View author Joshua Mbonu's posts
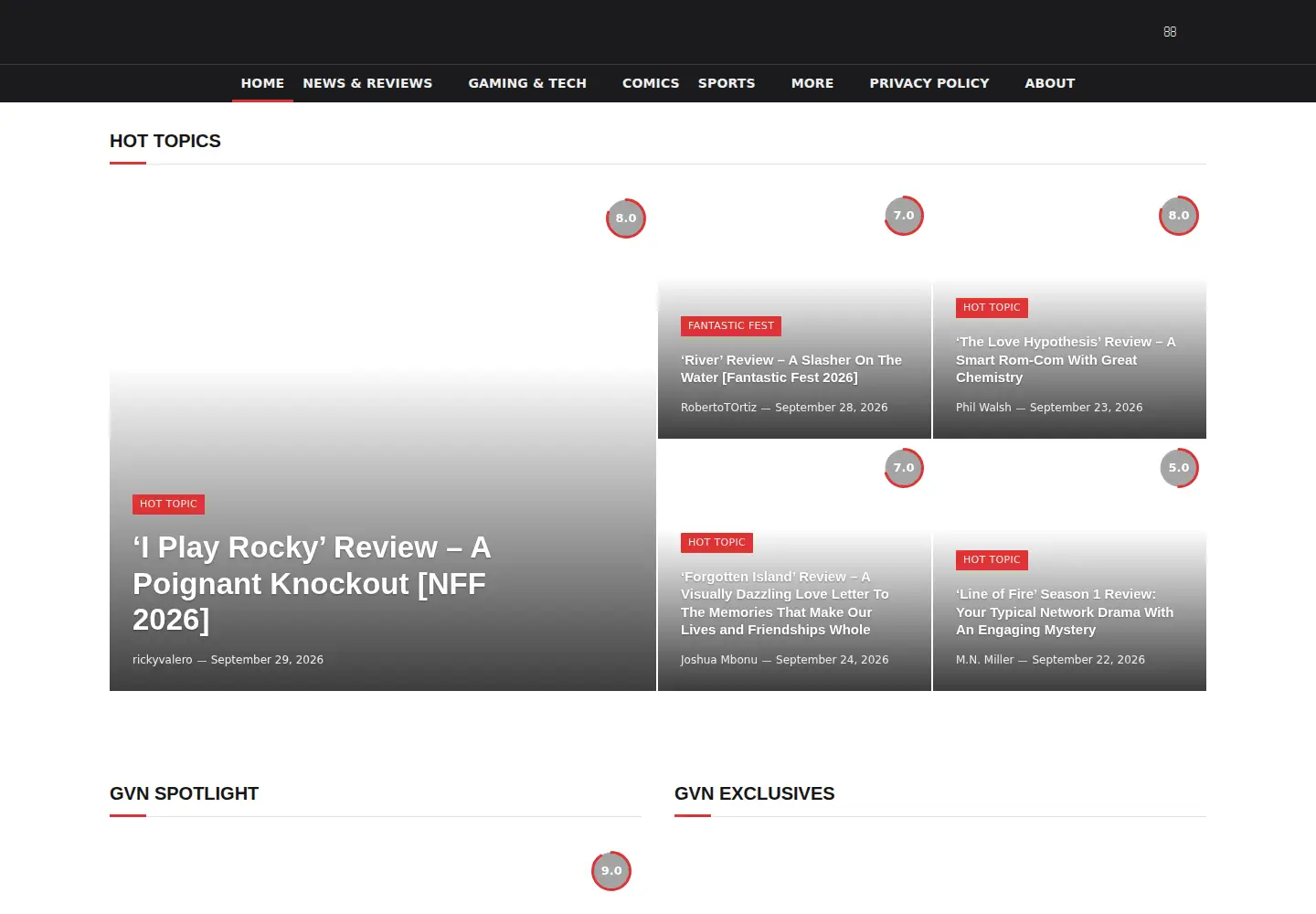The image size is (1316, 914). (x=719, y=660)
